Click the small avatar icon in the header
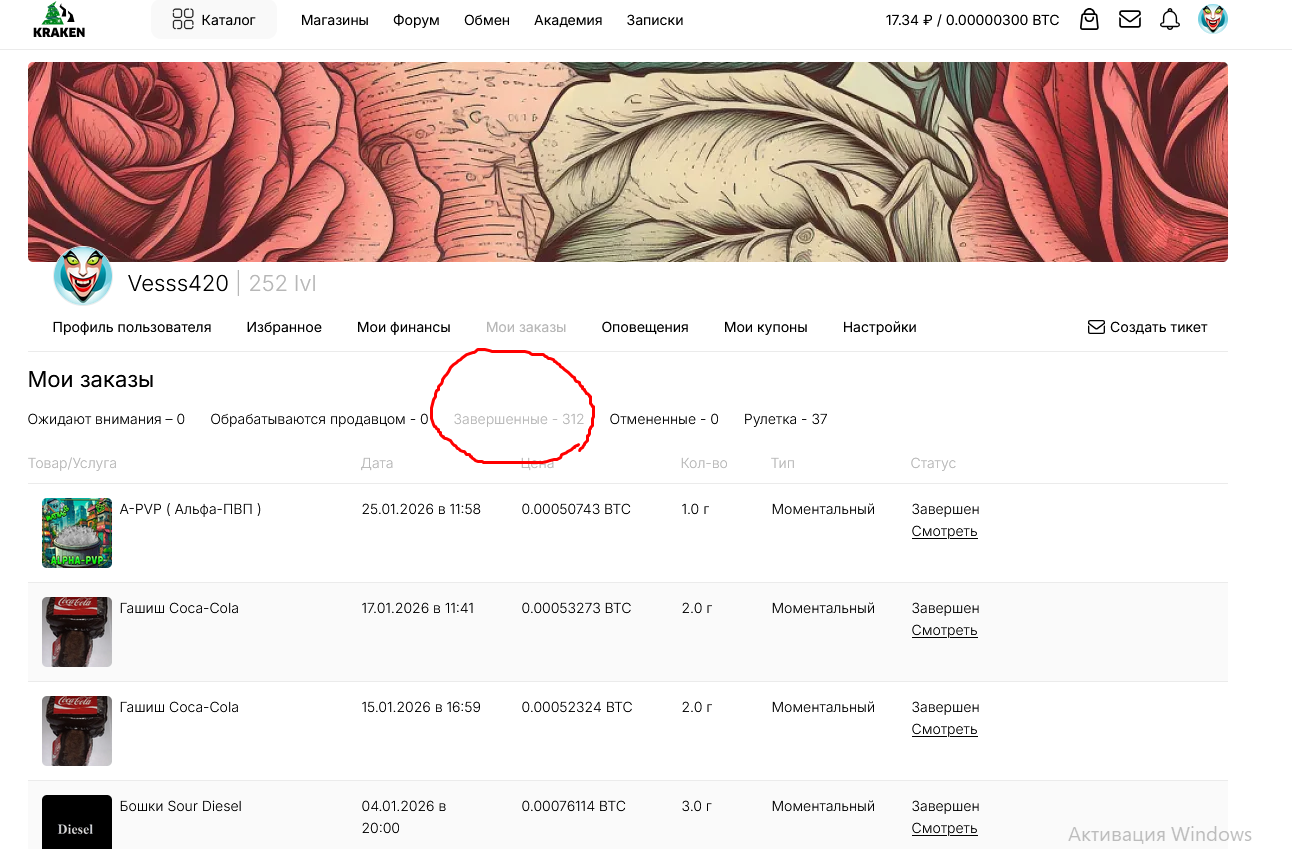Viewport: 1292px width, 849px height. point(1213,20)
